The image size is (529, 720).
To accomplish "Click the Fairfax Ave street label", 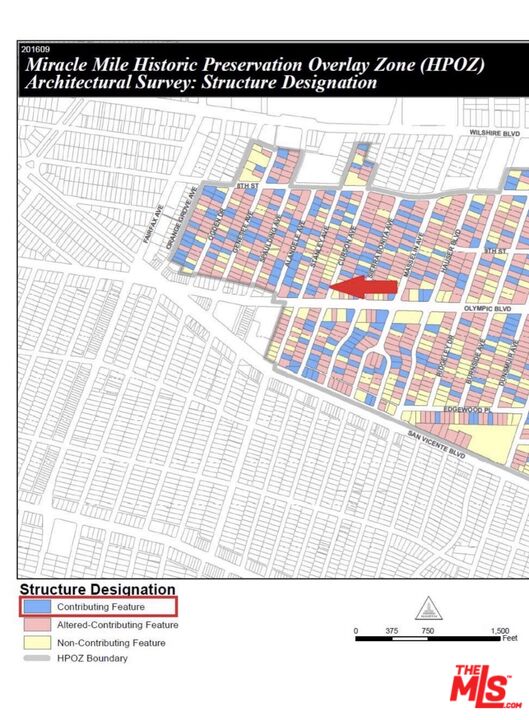I will [x=153, y=224].
